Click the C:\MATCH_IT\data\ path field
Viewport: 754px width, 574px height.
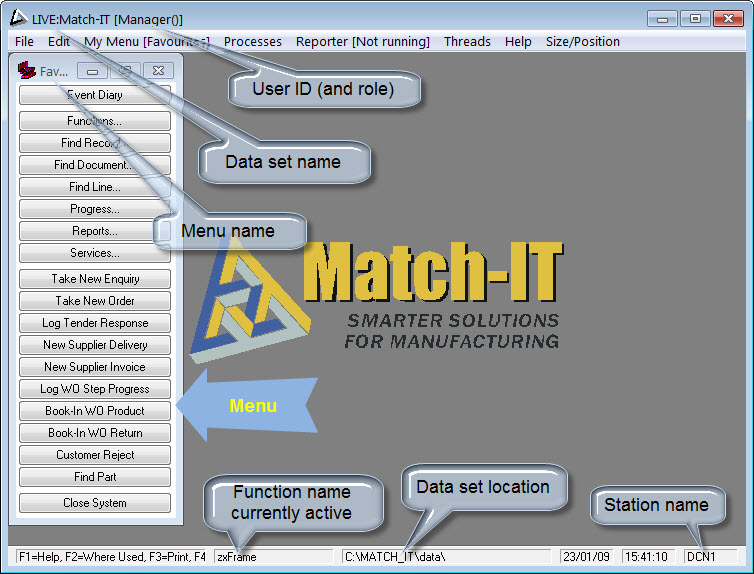click(446, 557)
